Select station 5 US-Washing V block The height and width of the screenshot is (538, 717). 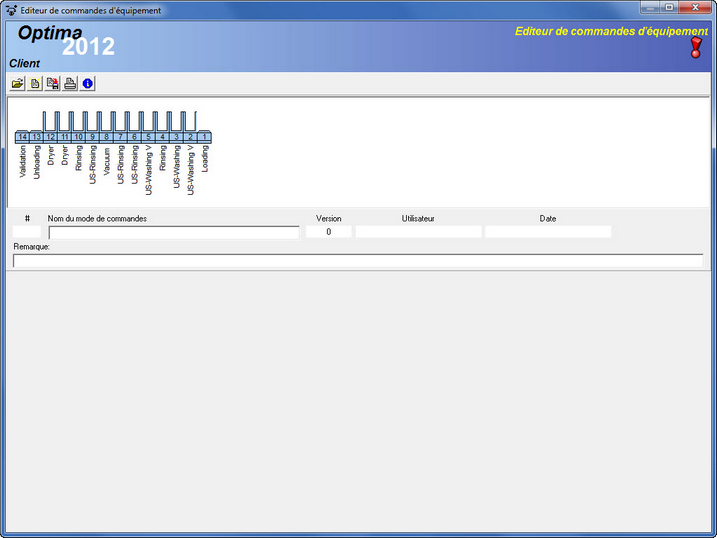tap(149, 137)
